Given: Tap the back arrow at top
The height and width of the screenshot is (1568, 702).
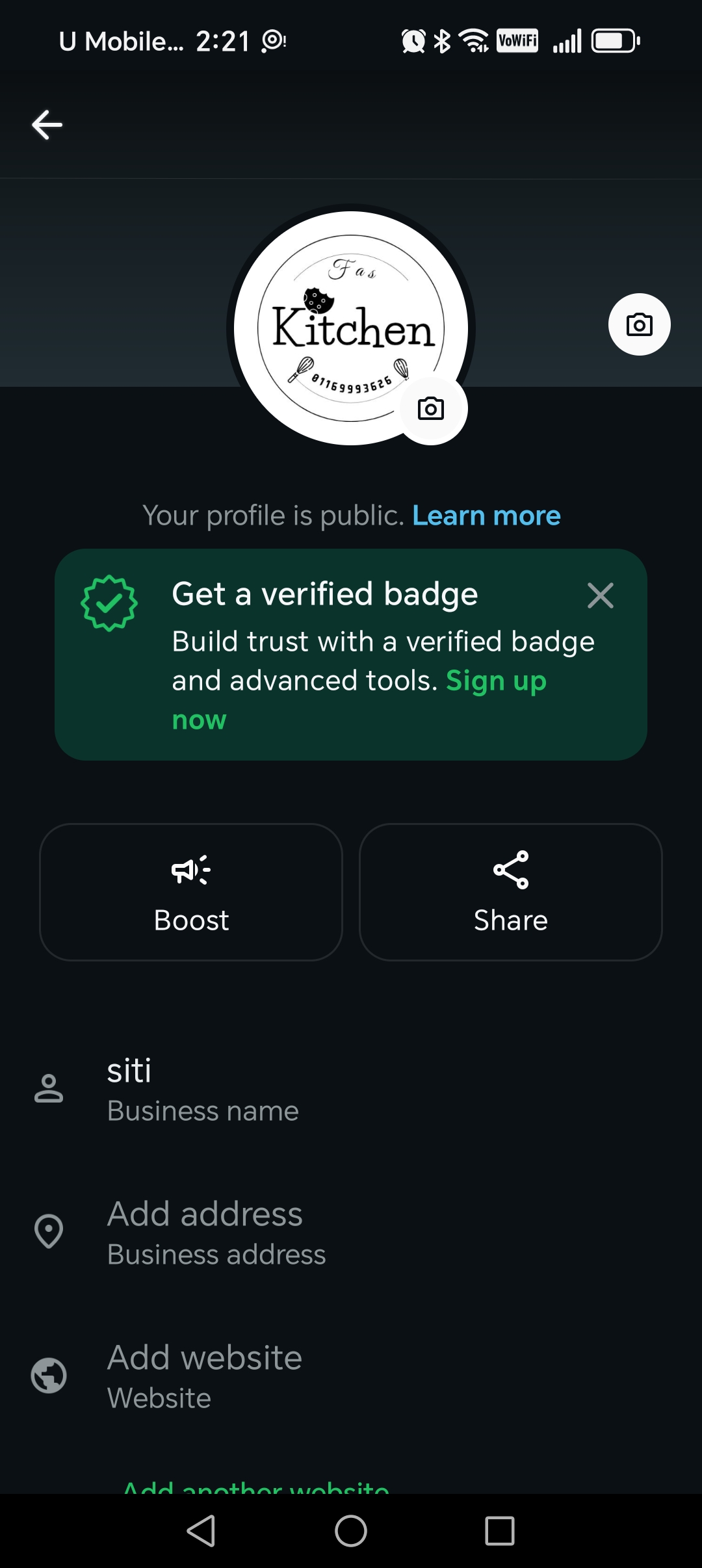Looking at the screenshot, I should (x=47, y=125).
